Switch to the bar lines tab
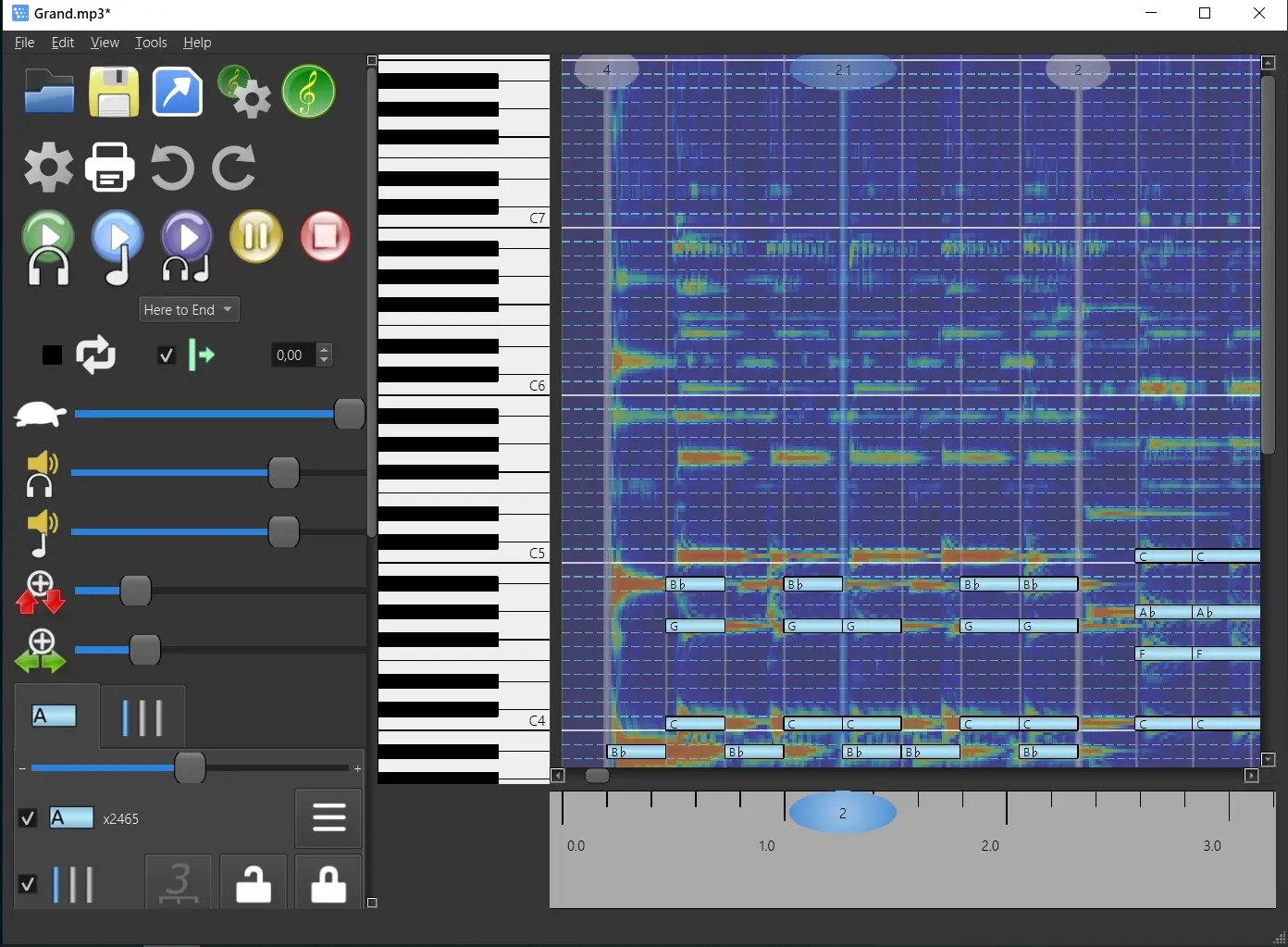 (142, 717)
